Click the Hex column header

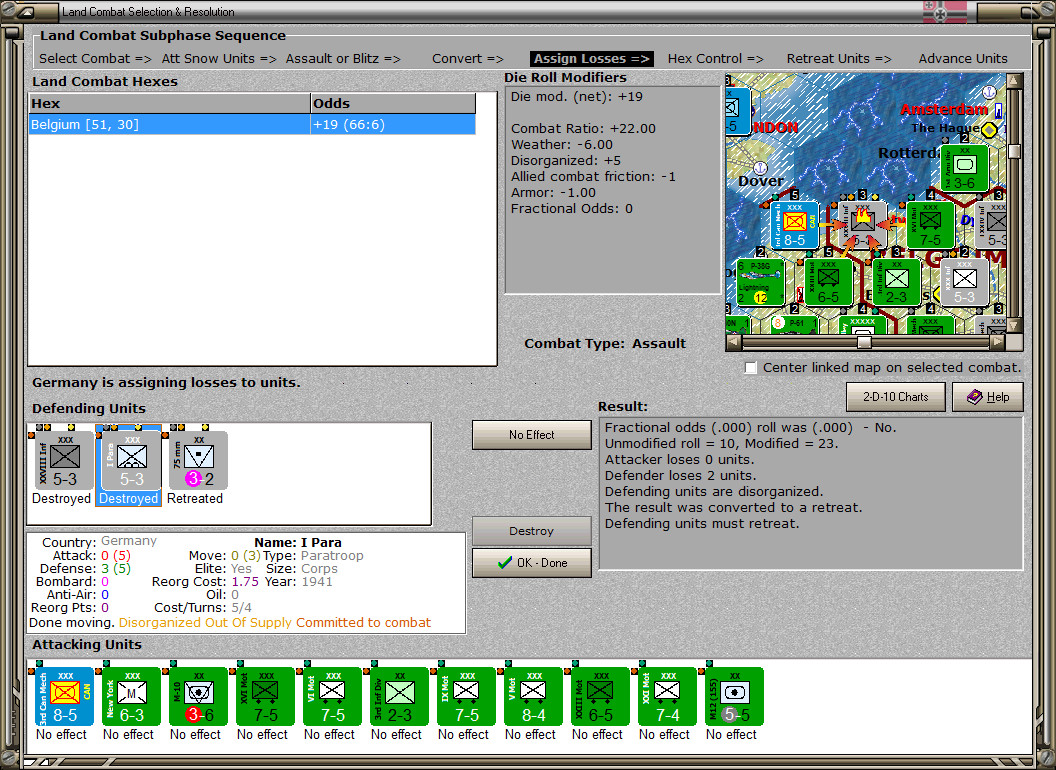coord(169,104)
